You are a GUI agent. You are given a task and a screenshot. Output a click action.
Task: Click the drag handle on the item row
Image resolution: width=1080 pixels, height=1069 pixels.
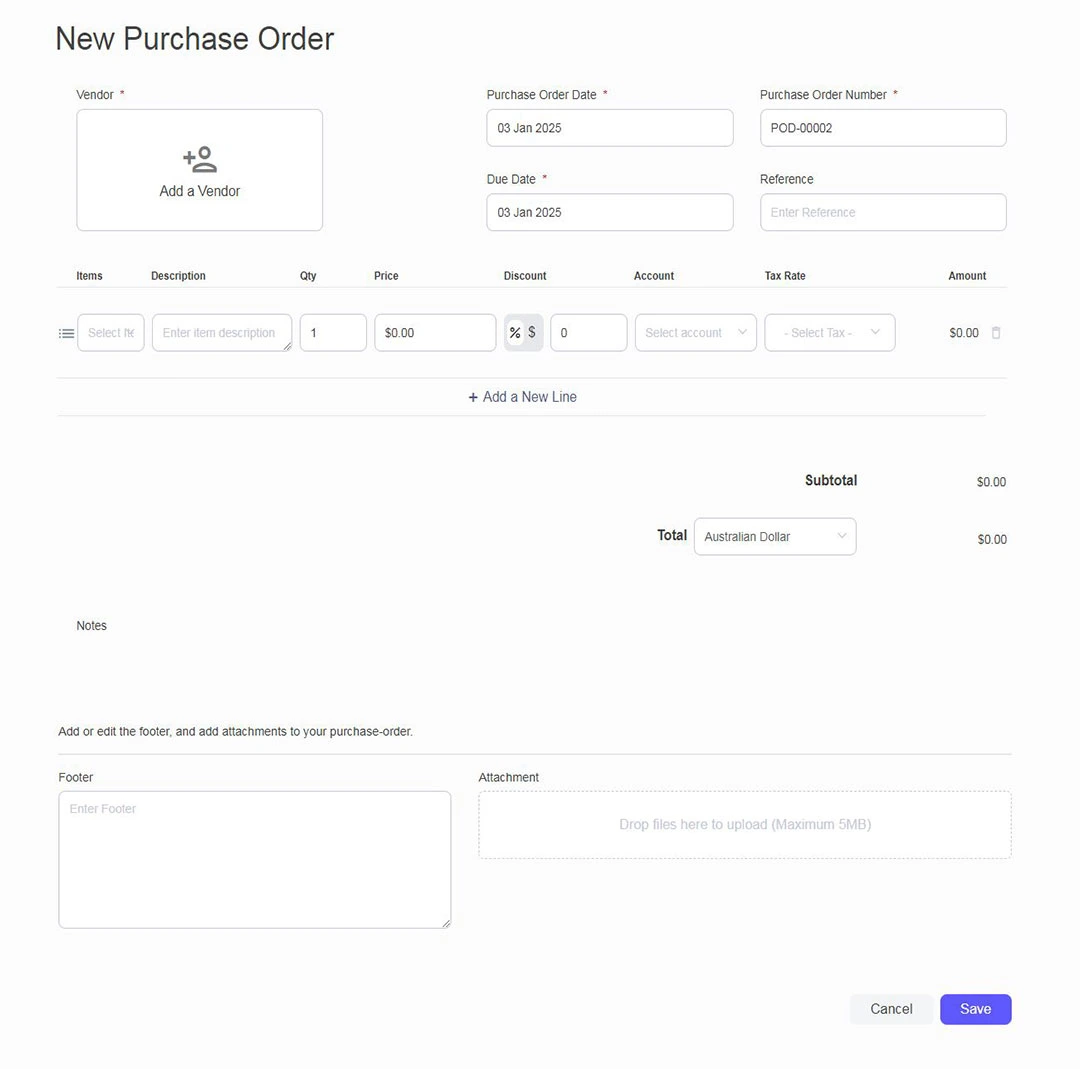coord(66,333)
